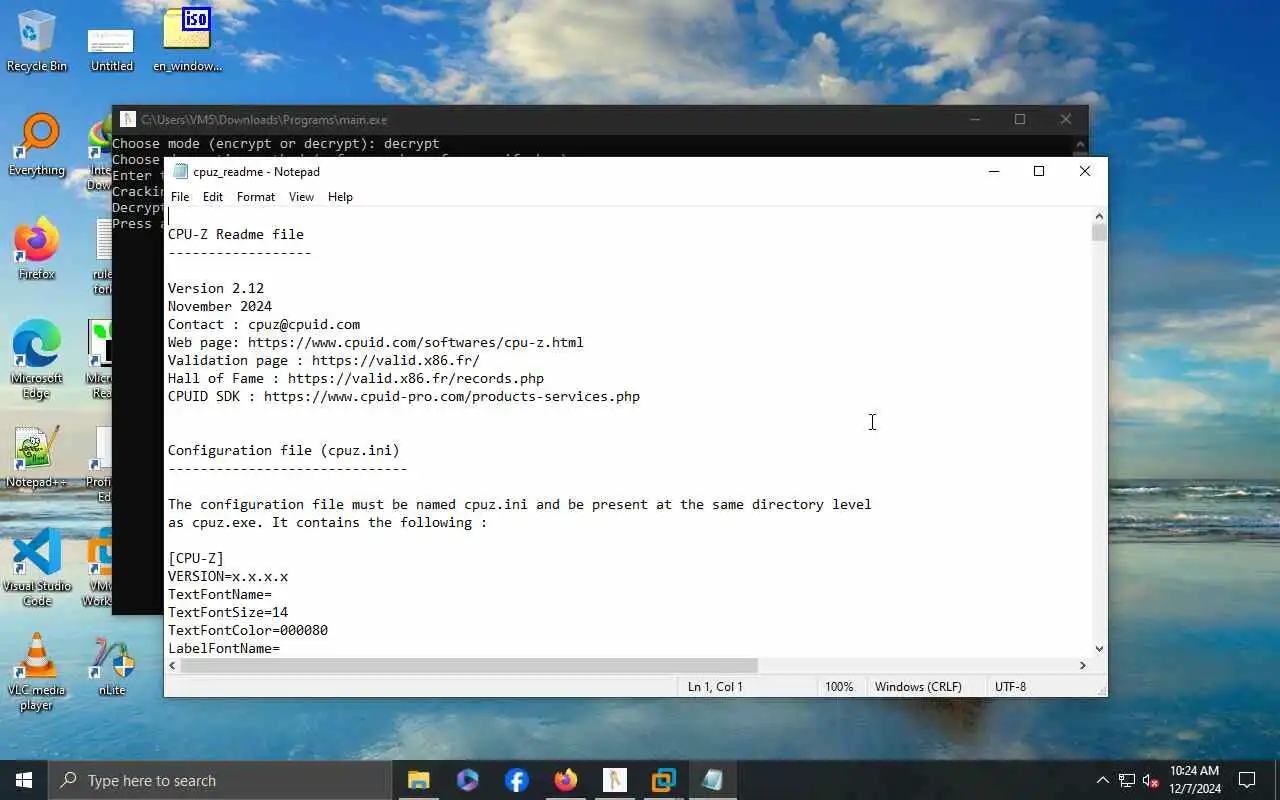1280x800 pixels.
Task: Open the taskbar clock and date
Action: pos(1194,780)
